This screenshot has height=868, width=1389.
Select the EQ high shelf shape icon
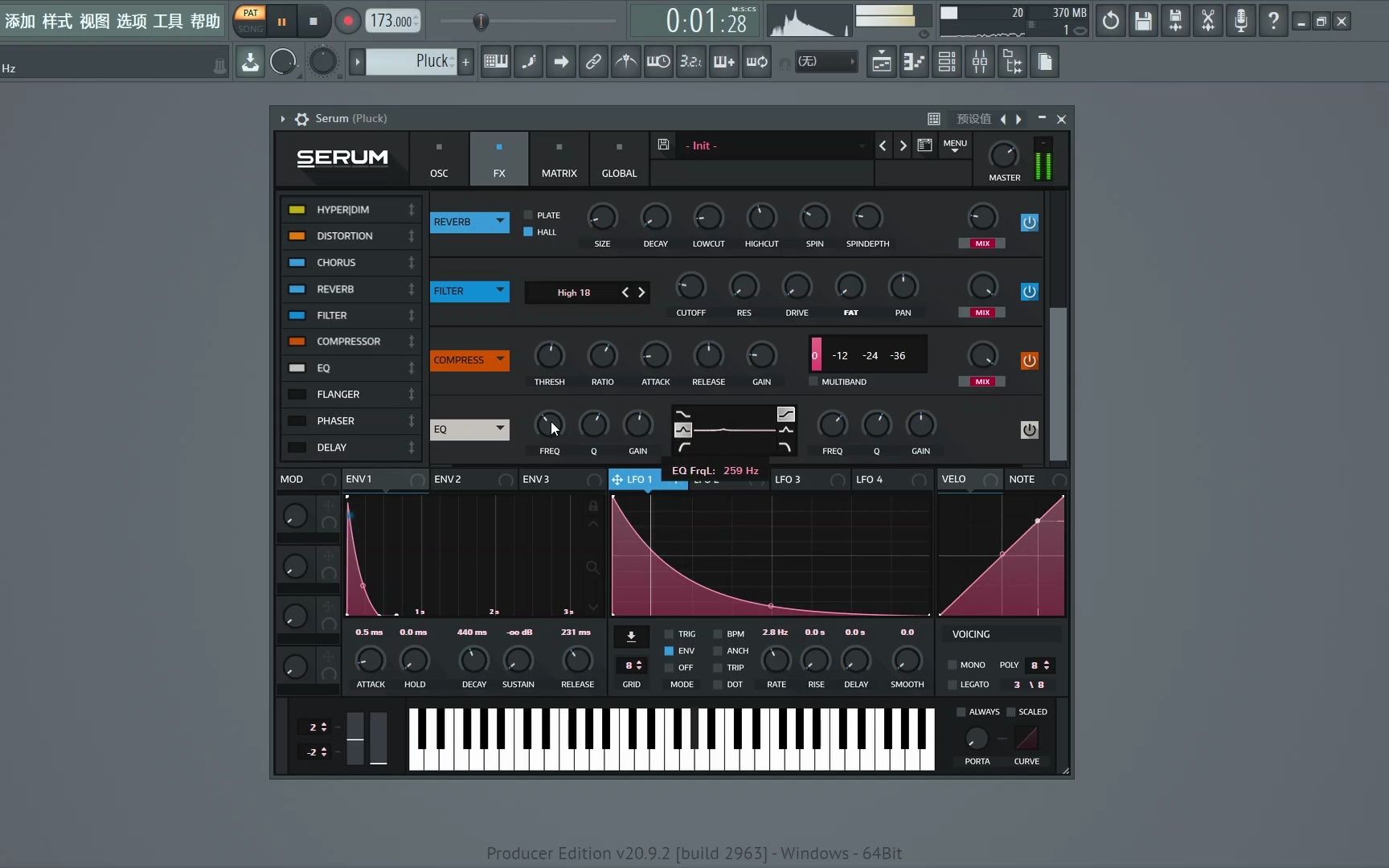[x=785, y=415]
